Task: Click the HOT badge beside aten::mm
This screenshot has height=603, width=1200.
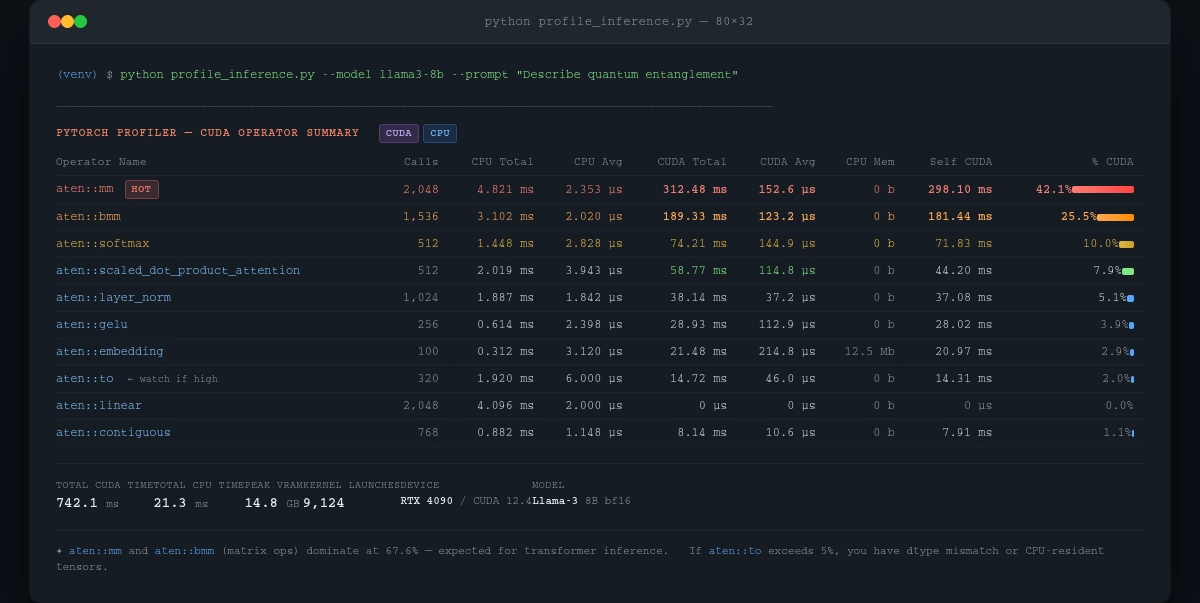Action: 141,189
